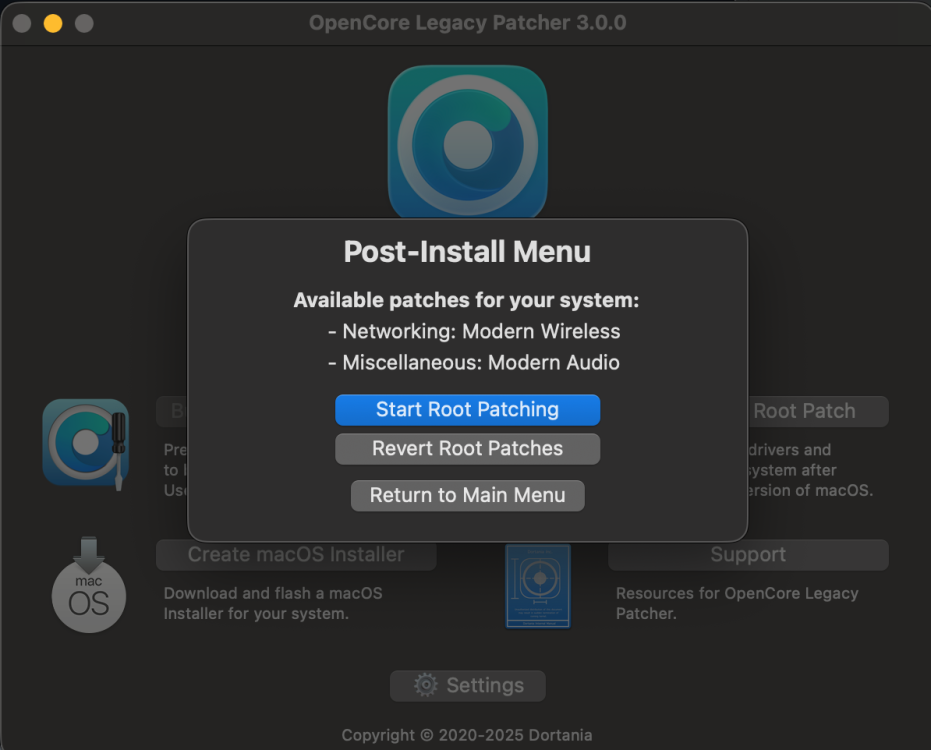This screenshot has width=931, height=750.
Task: Select Revert Root Patches
Action: (x=467, y=448)
